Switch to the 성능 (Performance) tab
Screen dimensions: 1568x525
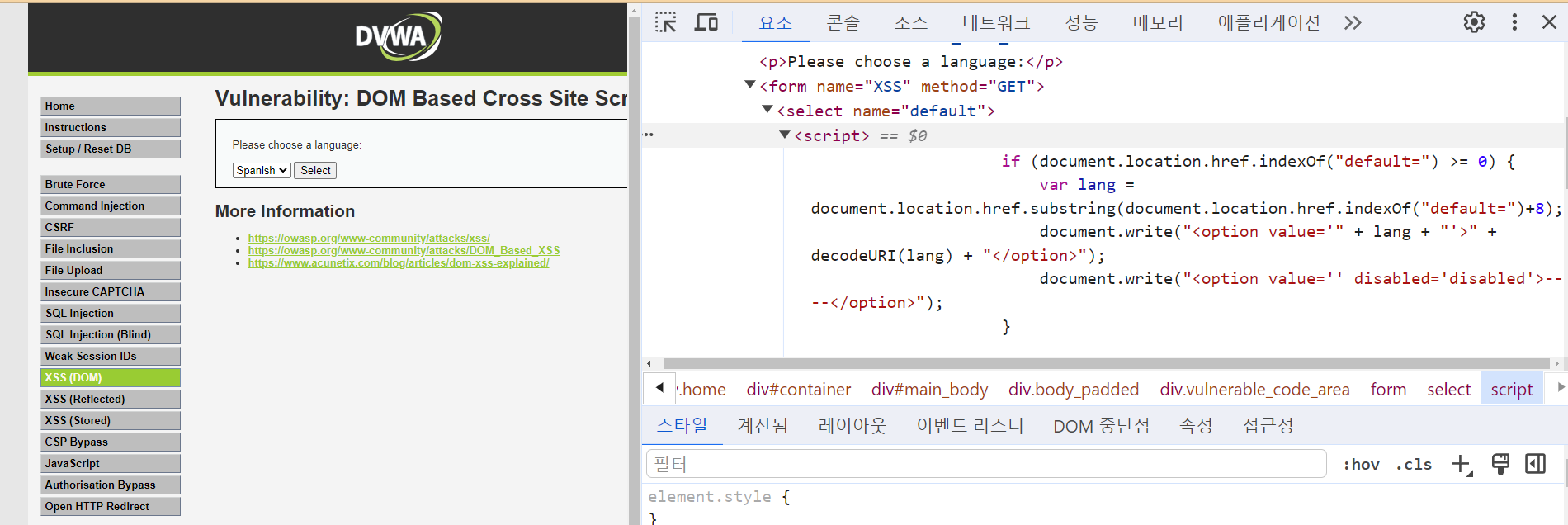(x=1081, y=22)
